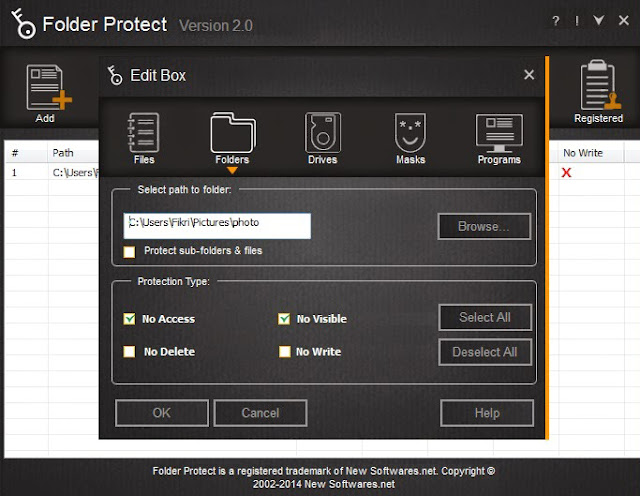Select the Files category icon
640x496 pixels.
[x=143, y=133]
